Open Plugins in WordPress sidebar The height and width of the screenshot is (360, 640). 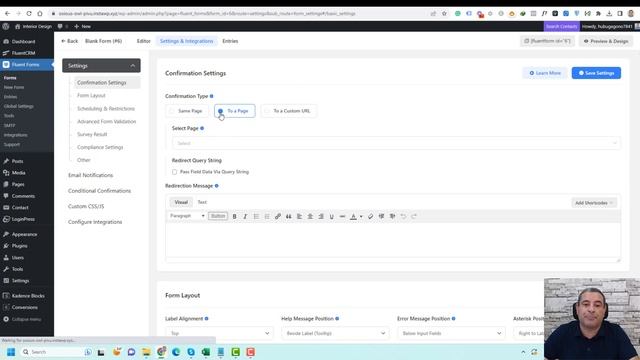click(x=20, y=246)
